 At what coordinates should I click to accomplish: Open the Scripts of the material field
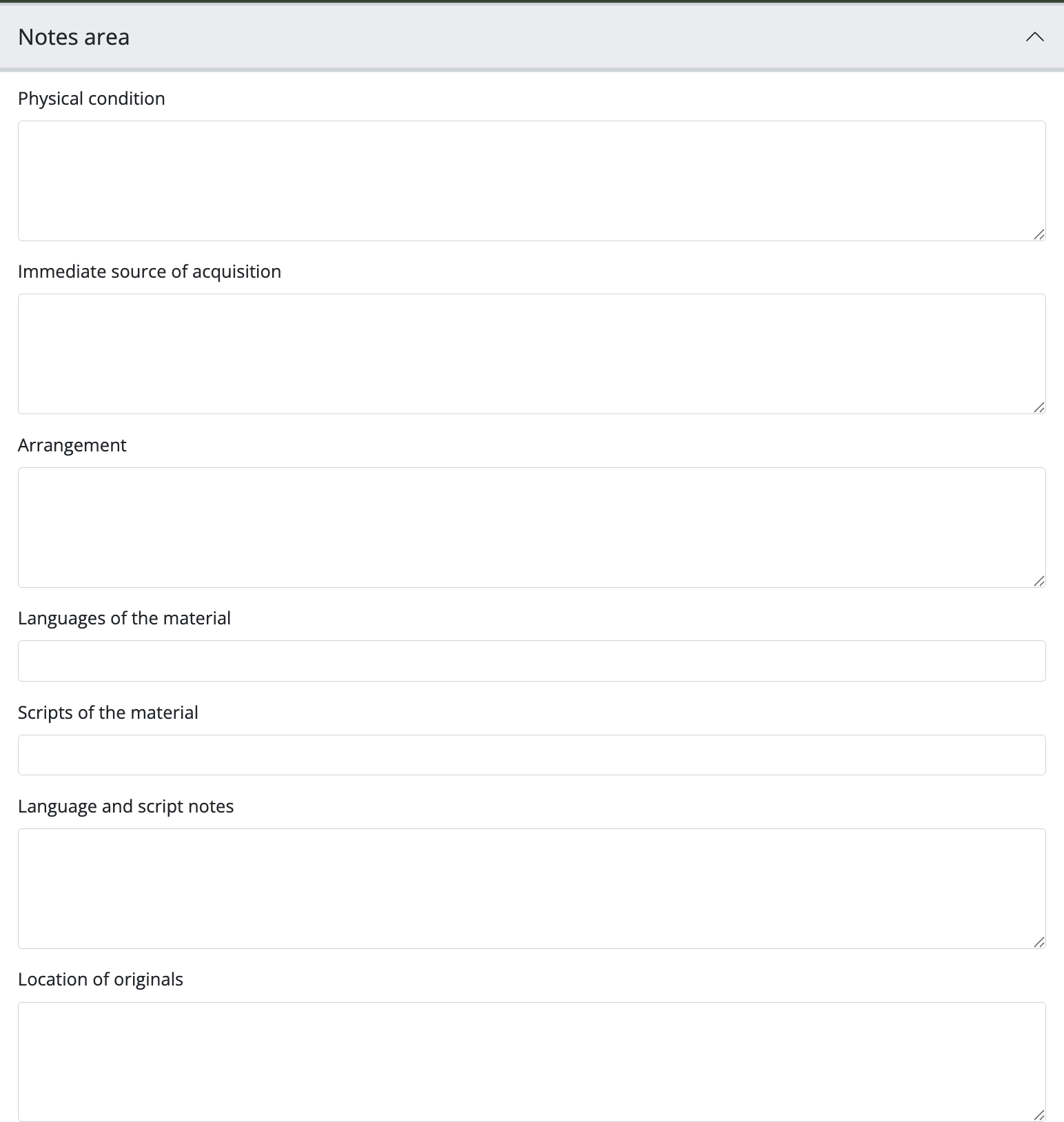[x=531, y=755]
